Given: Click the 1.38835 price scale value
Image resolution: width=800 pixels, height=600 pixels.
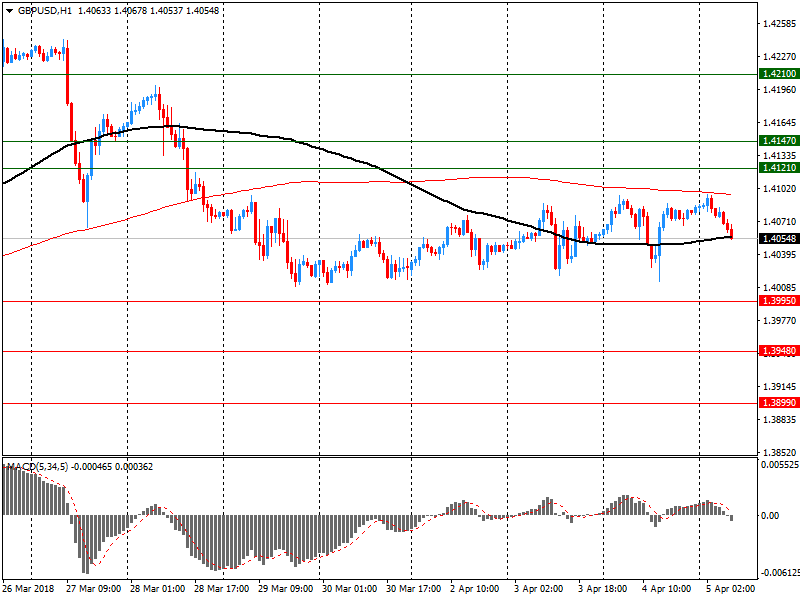Looking at the screenshot, I should (x=780, y=419).
